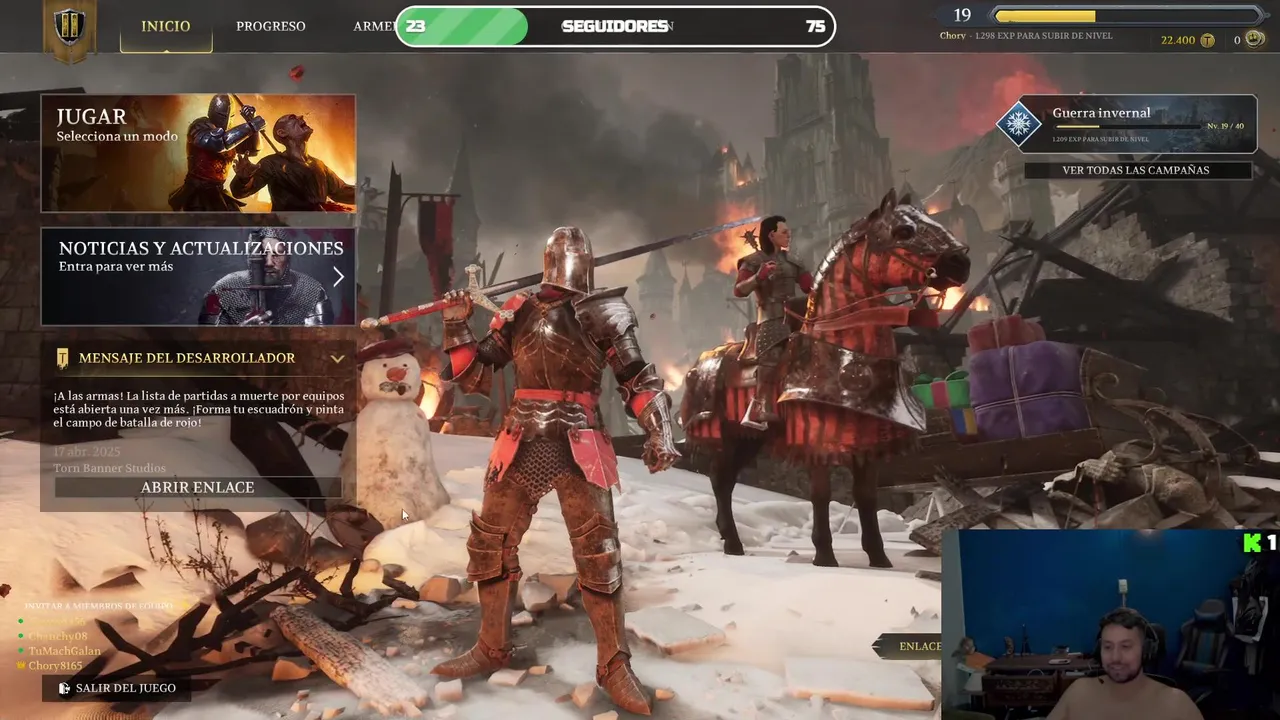Click the gold coin currency icon
This screenshot has width=1280, height=720.
click(x=1207, y=40)
